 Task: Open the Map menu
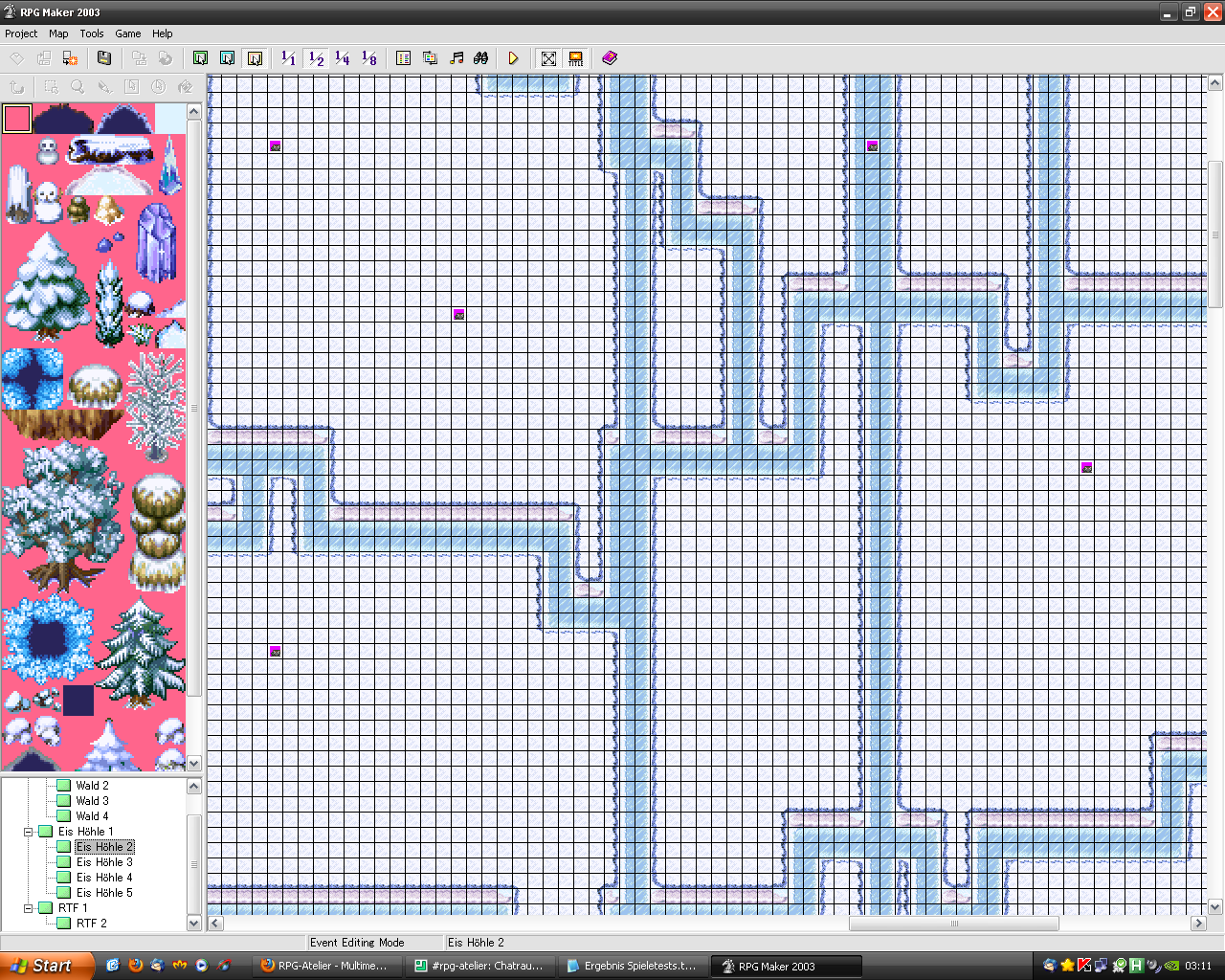click(x=58, y=33)
